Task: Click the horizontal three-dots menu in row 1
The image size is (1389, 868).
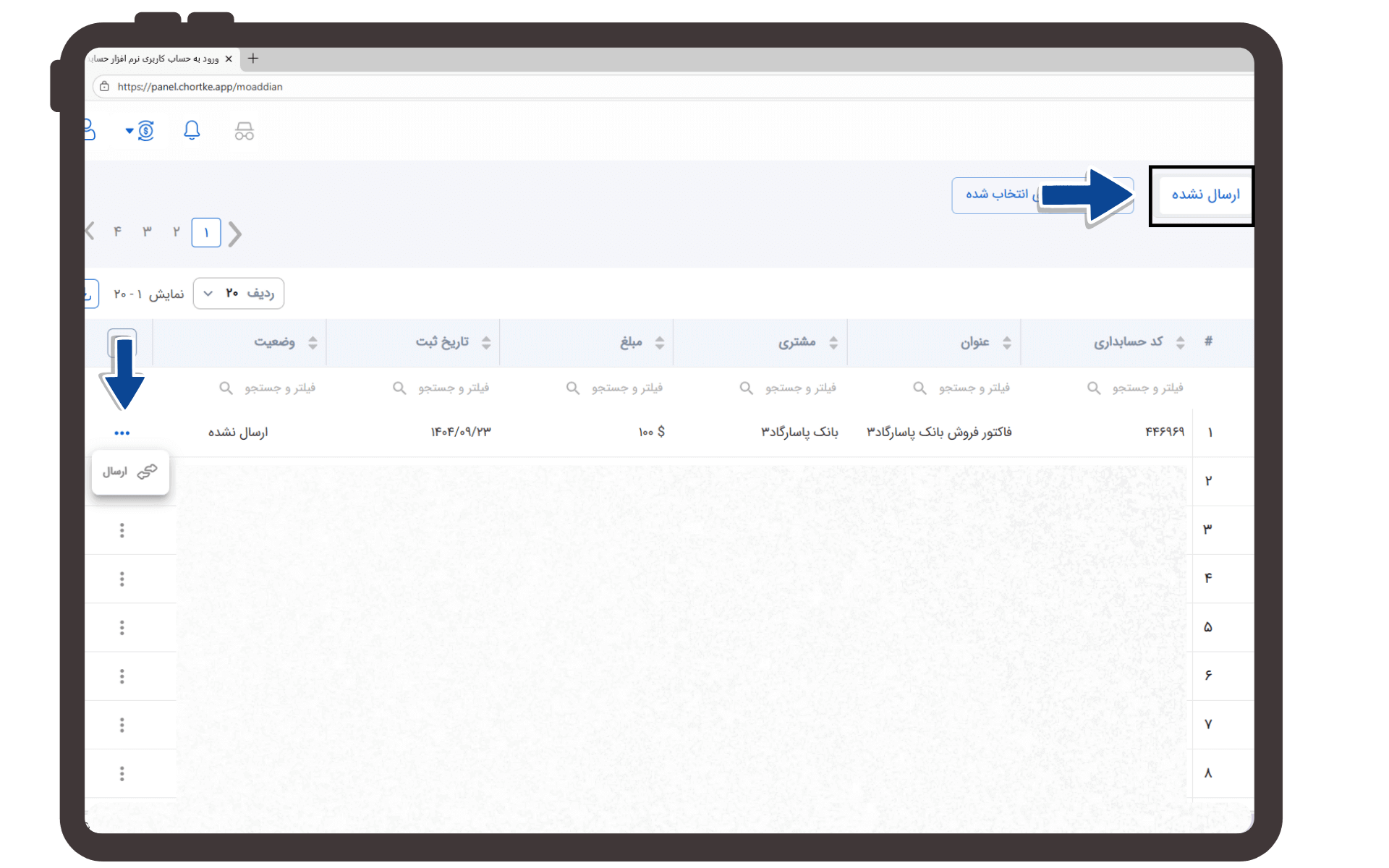Action: (x=122, y=433)
